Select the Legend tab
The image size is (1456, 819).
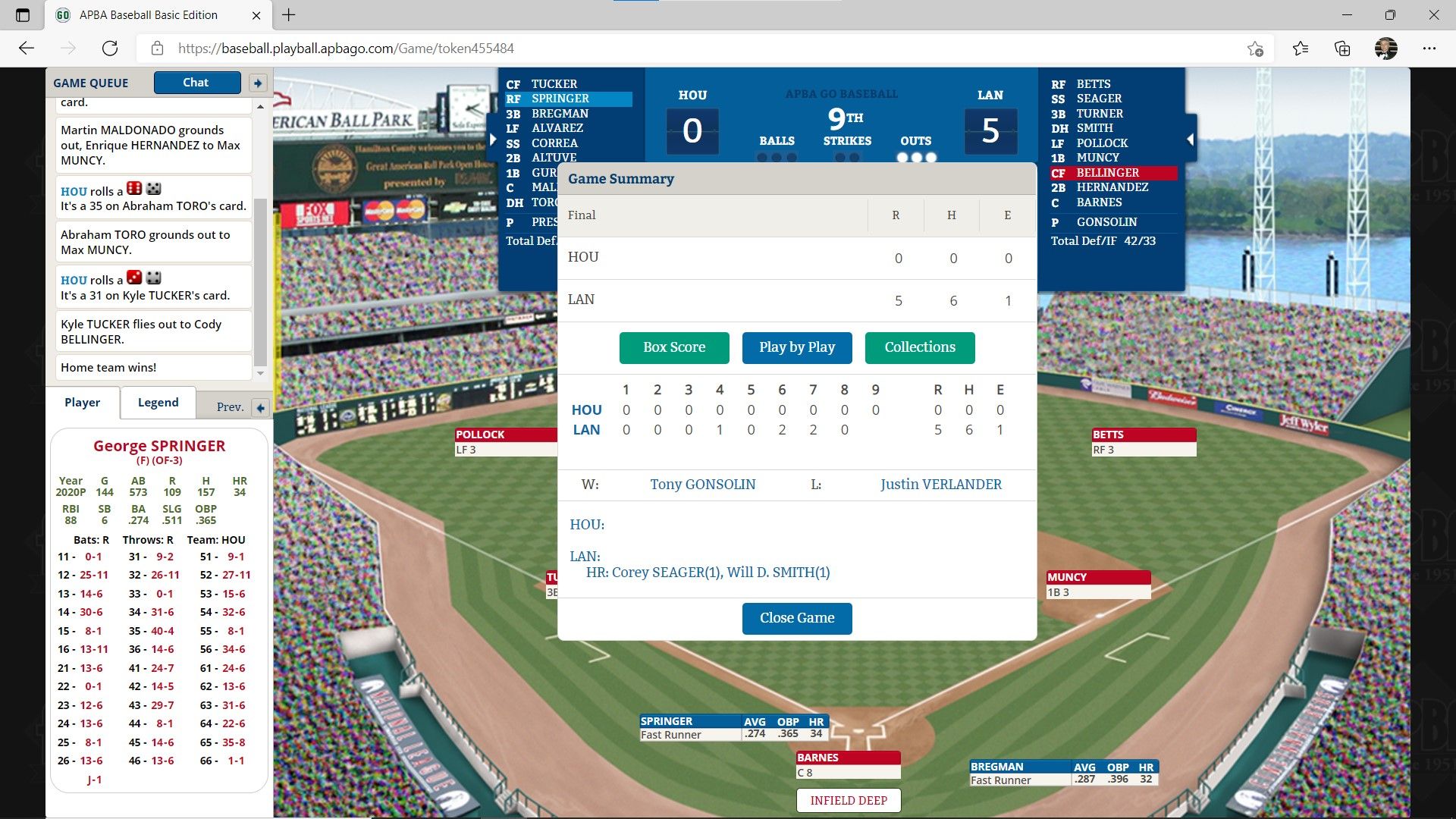157,402
